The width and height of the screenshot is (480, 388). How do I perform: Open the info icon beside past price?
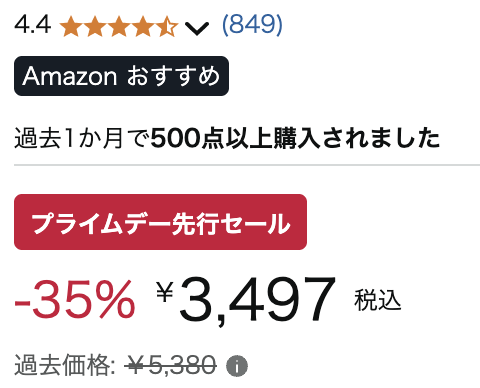point(237,366)
